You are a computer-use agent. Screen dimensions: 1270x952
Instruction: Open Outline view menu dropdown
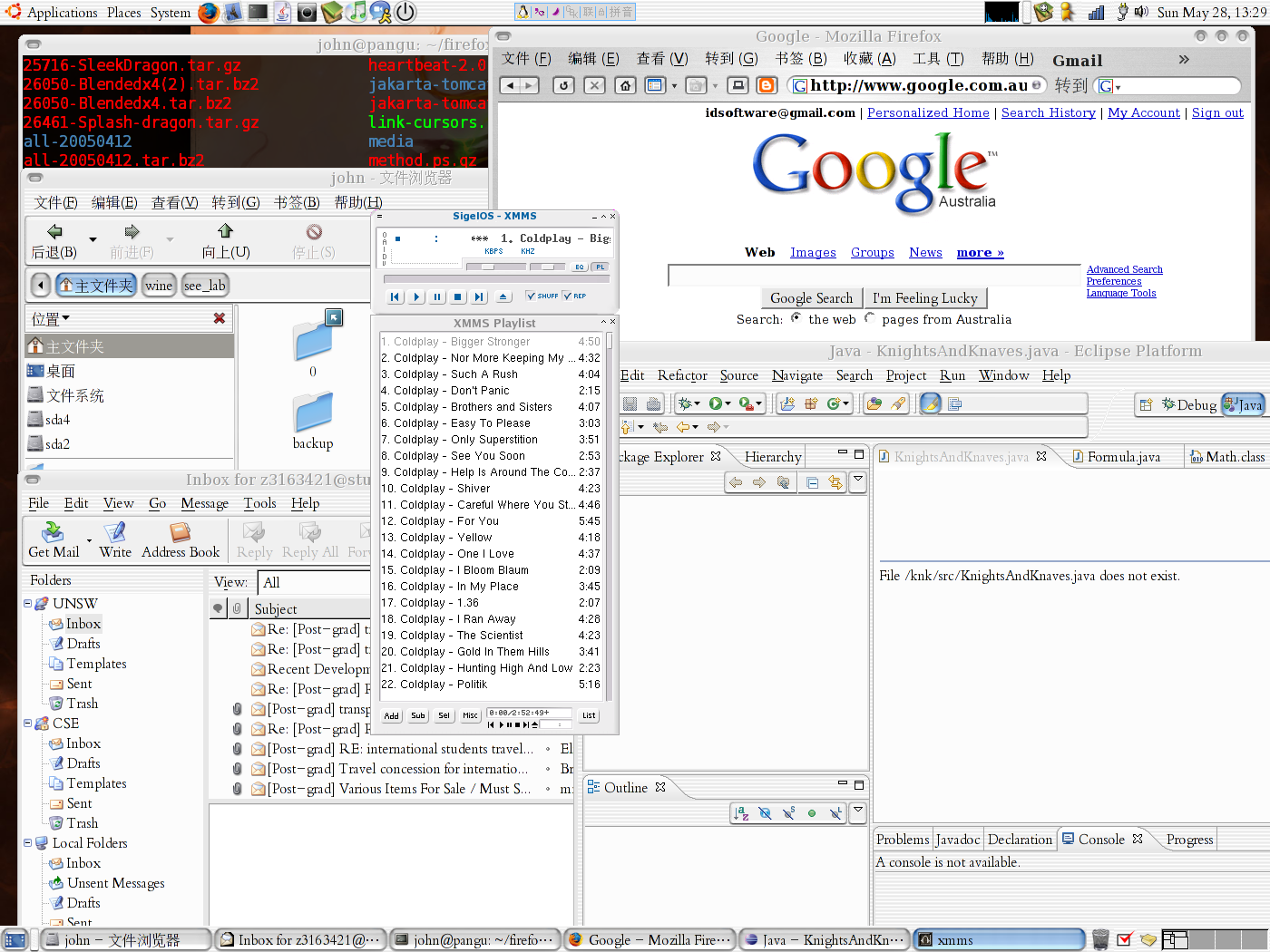pyautogui.click(x=857, y=810)
